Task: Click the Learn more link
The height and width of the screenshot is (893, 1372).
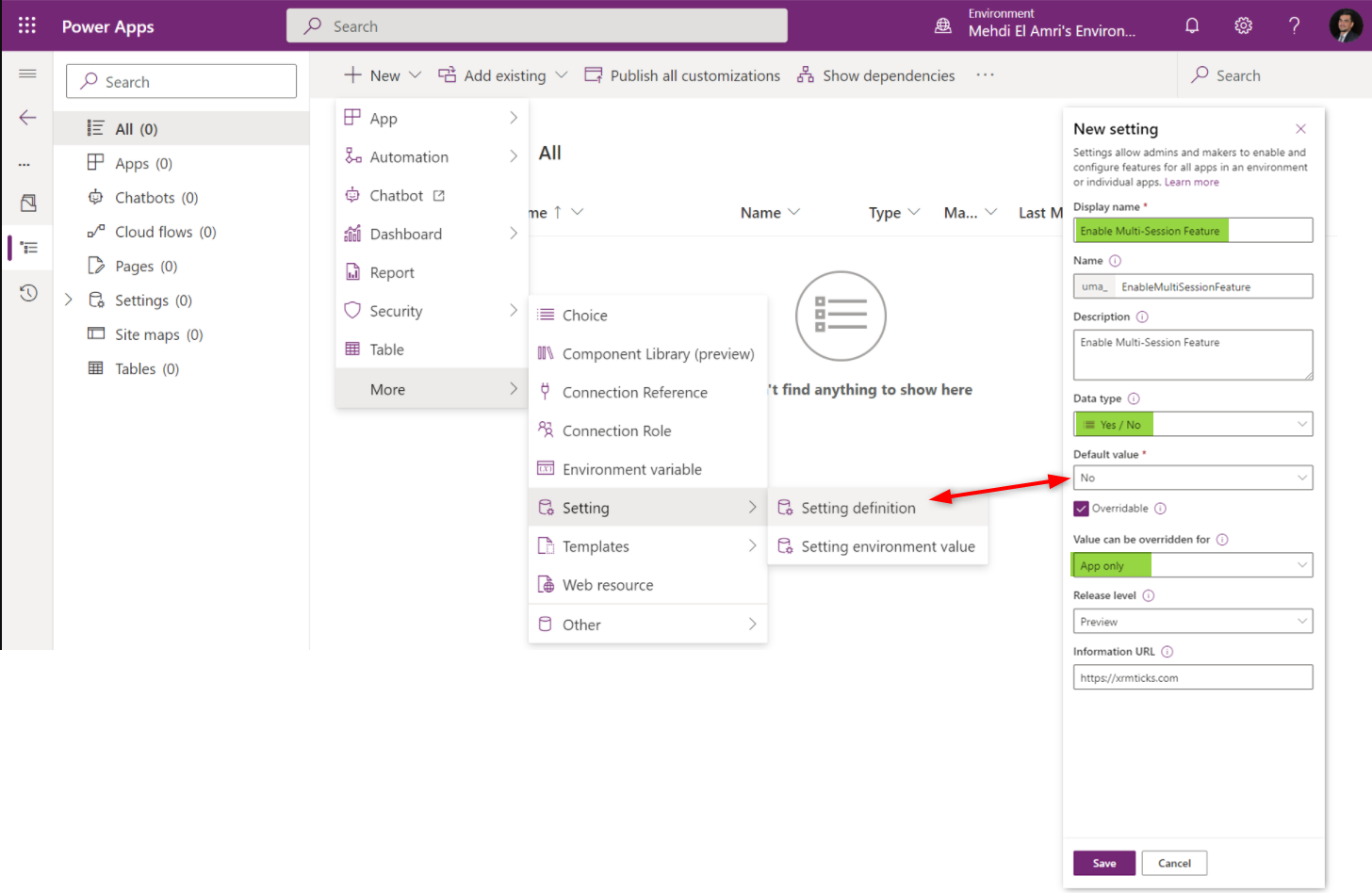Action: click(1191, 183)
